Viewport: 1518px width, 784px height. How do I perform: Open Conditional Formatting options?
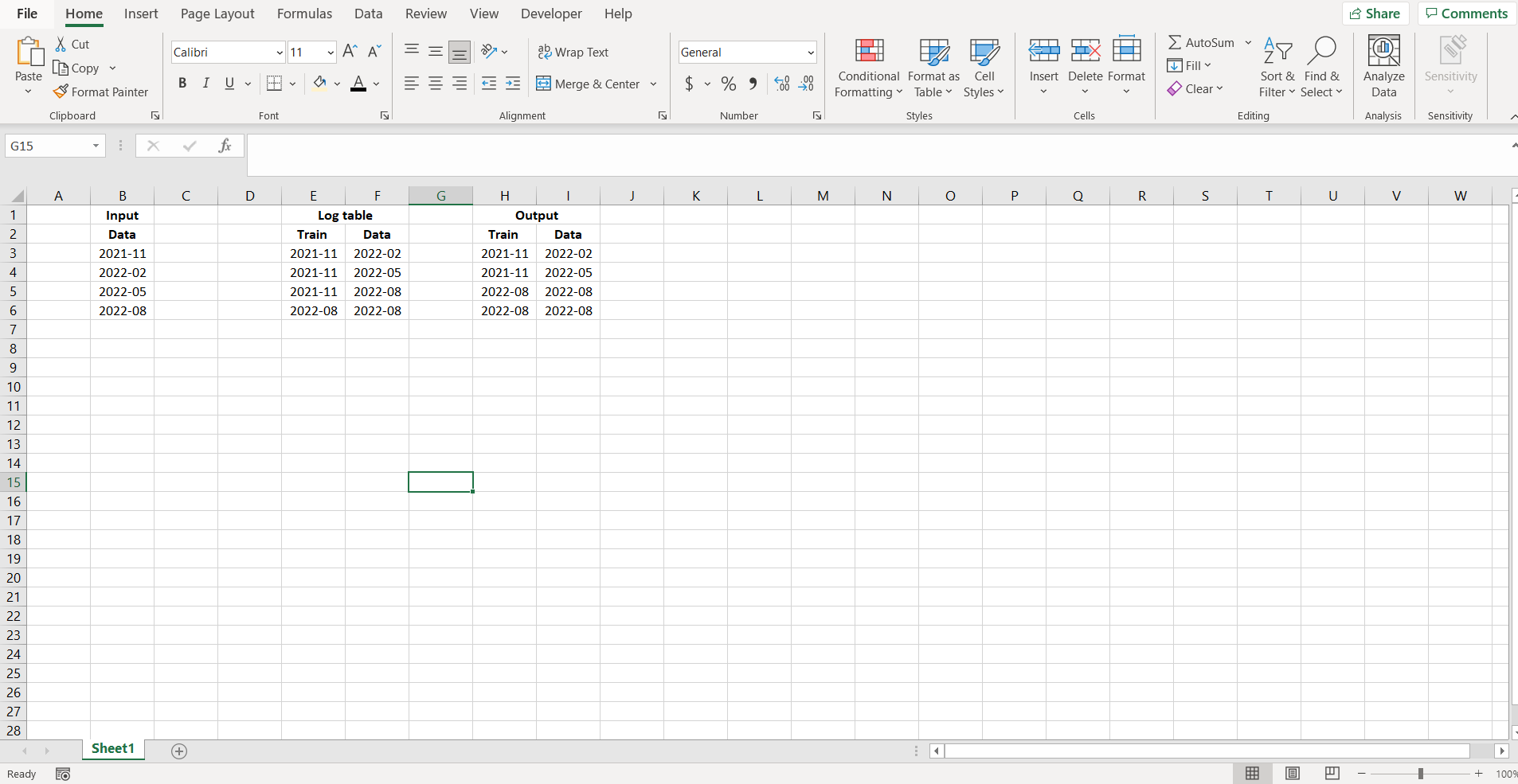[867, 68]
